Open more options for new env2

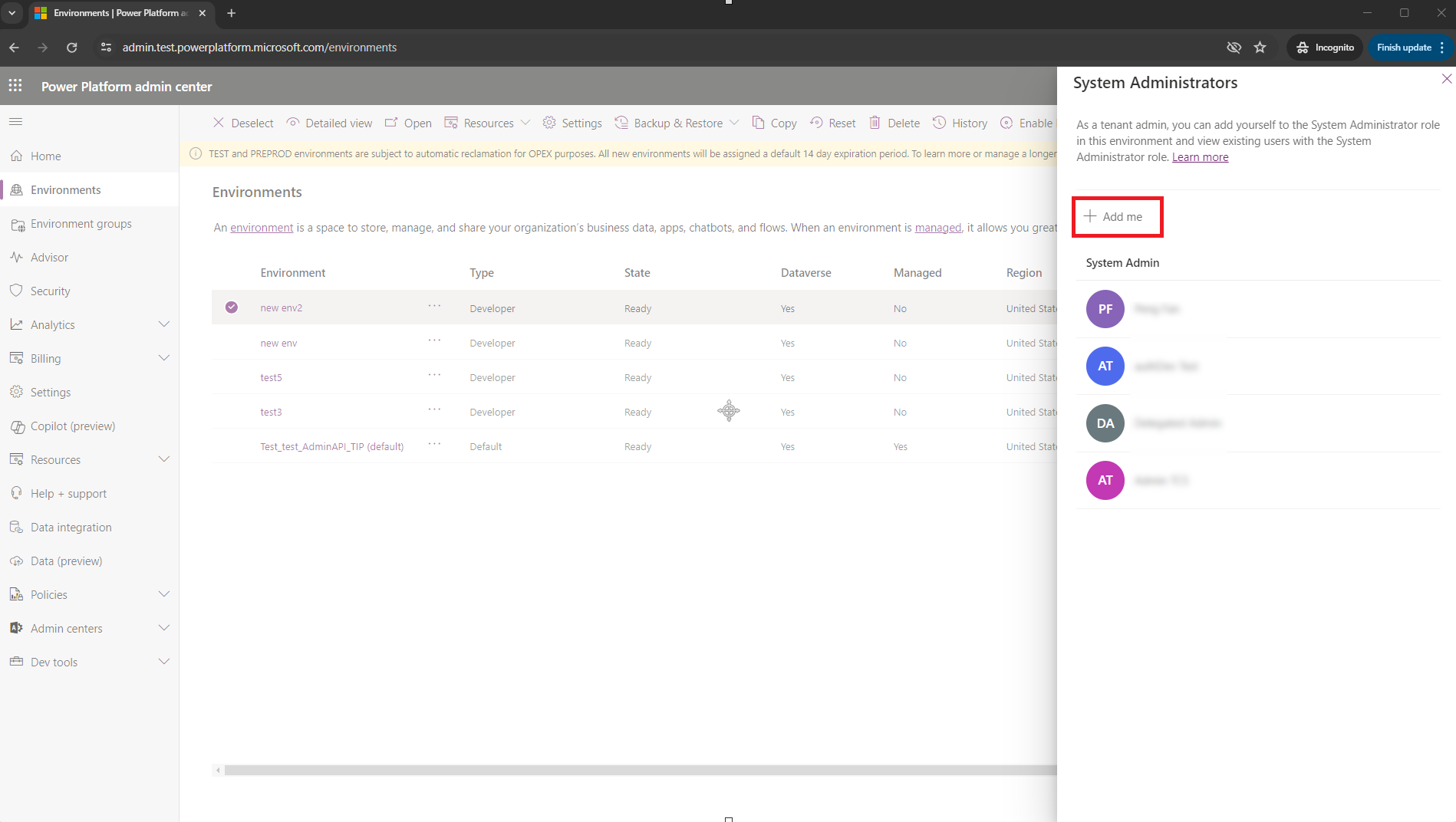(434, 306)
